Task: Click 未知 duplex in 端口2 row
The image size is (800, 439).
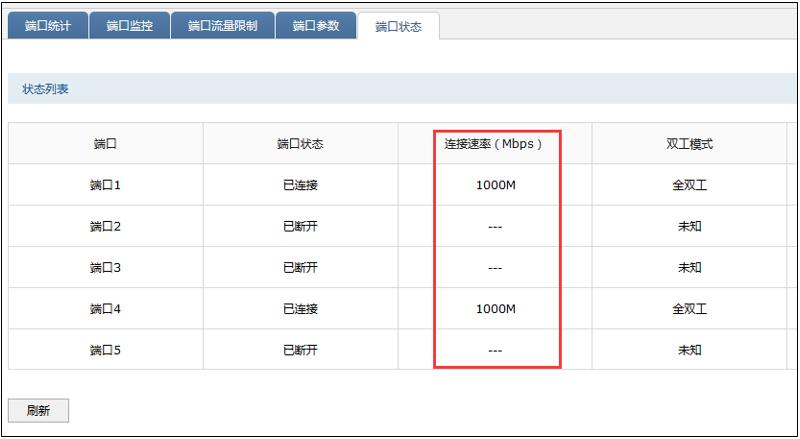Action: [689, 226]
